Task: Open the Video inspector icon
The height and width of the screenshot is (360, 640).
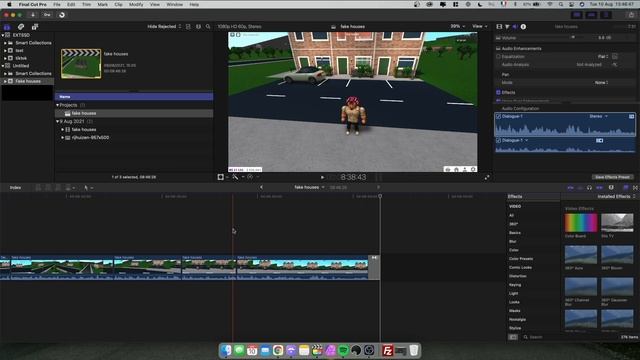Action: (x=499, y=27)
